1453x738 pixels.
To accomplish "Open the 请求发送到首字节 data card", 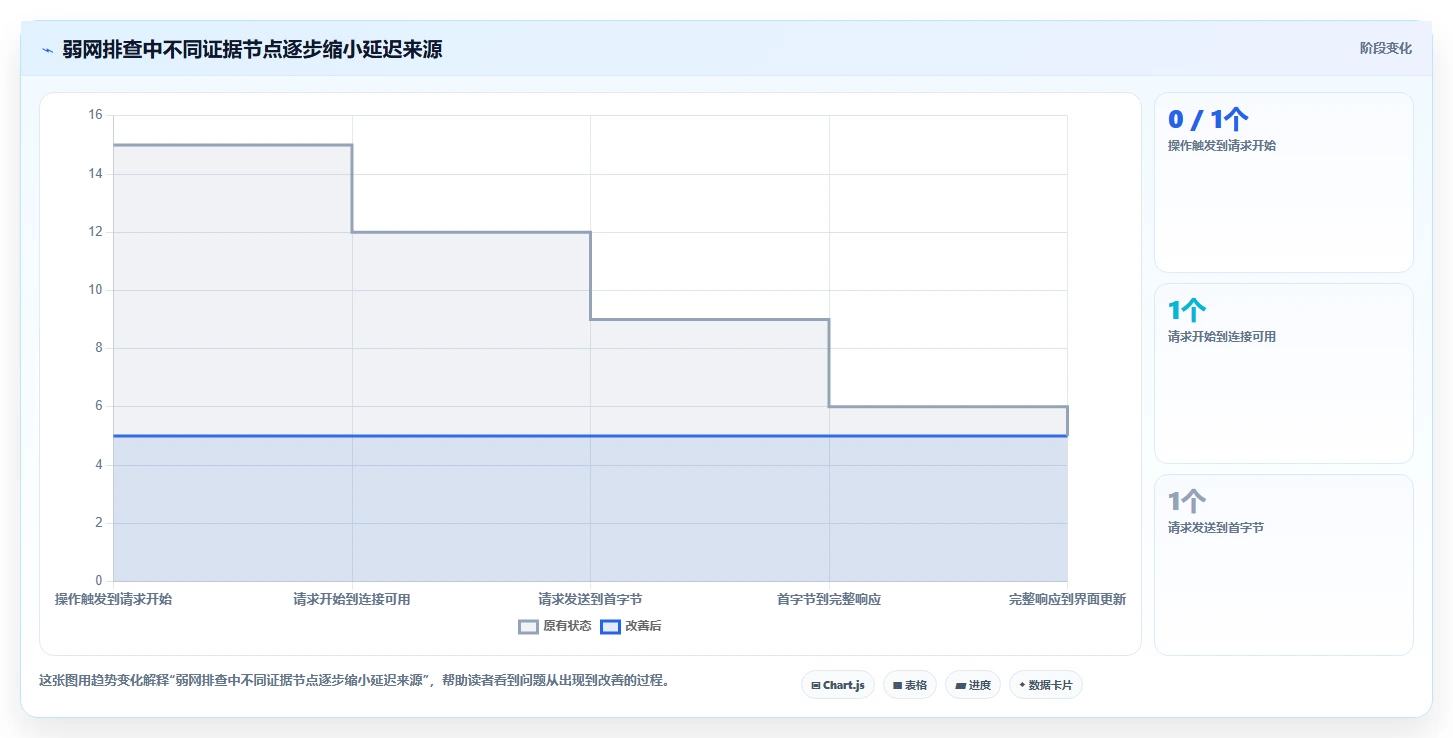I will coord(1283,564).
